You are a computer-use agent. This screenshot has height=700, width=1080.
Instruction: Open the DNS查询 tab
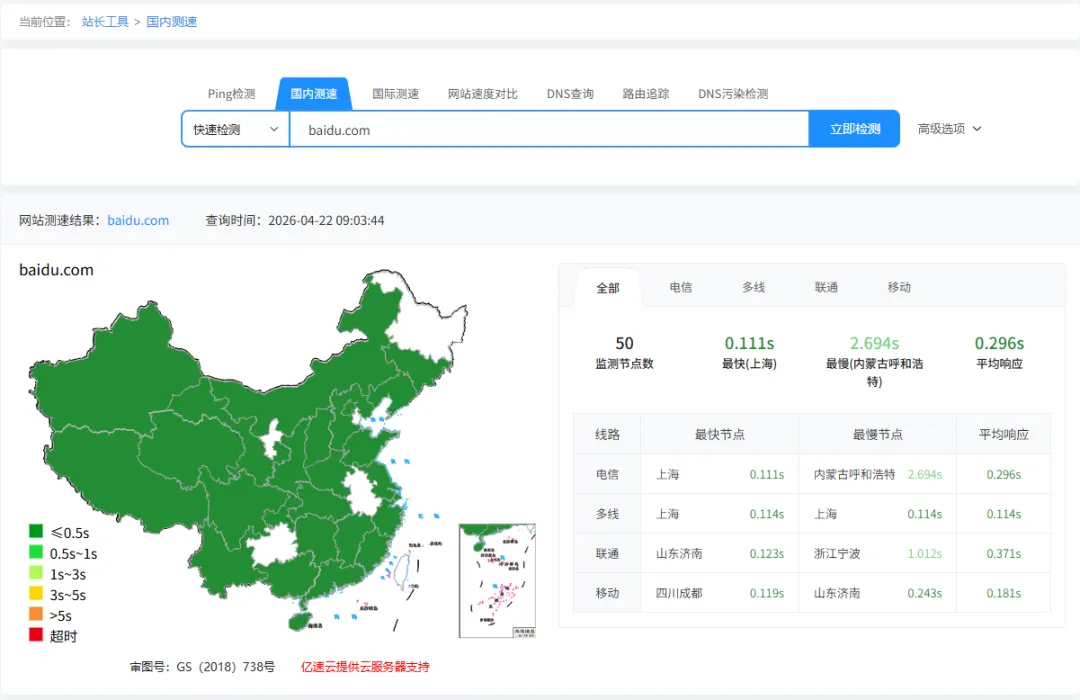coord(570,94)
